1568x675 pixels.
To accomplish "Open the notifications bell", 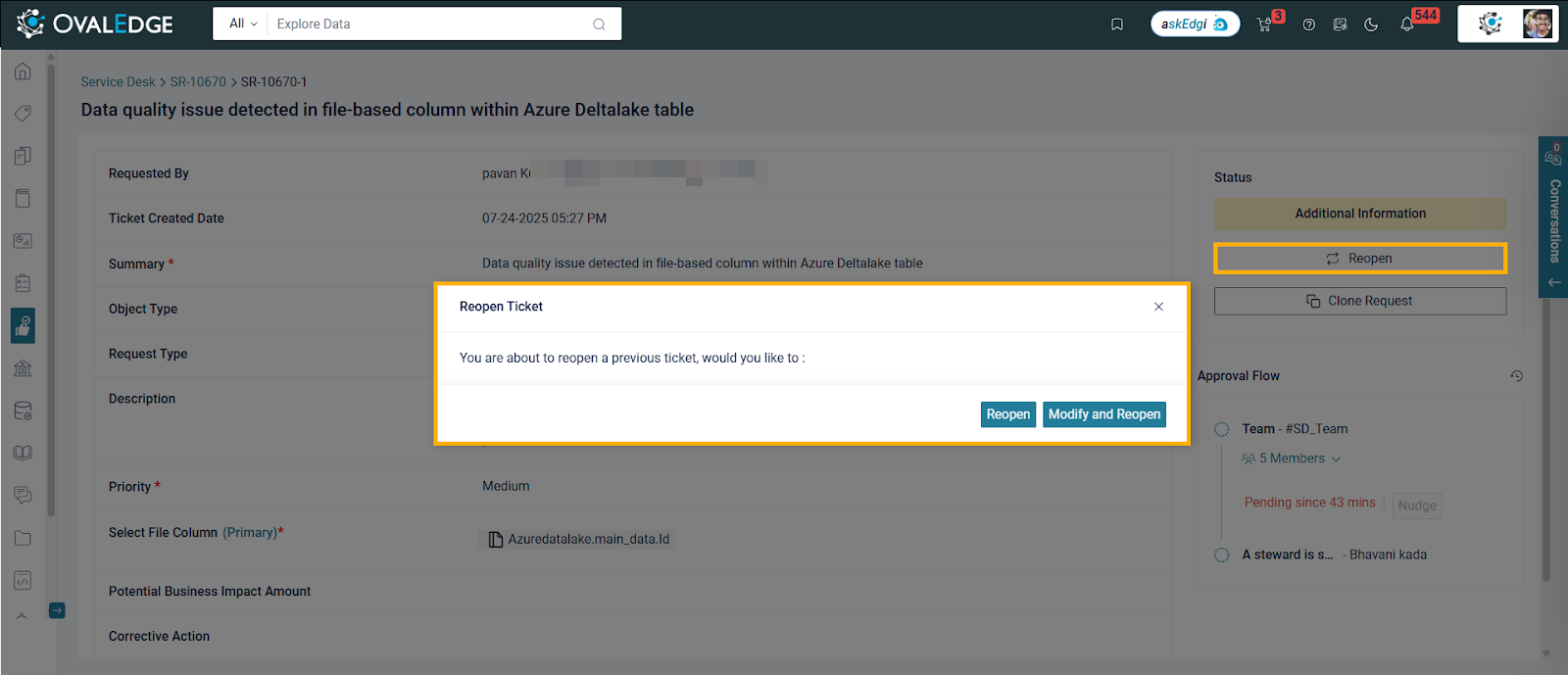I will tap(1407, 24).
